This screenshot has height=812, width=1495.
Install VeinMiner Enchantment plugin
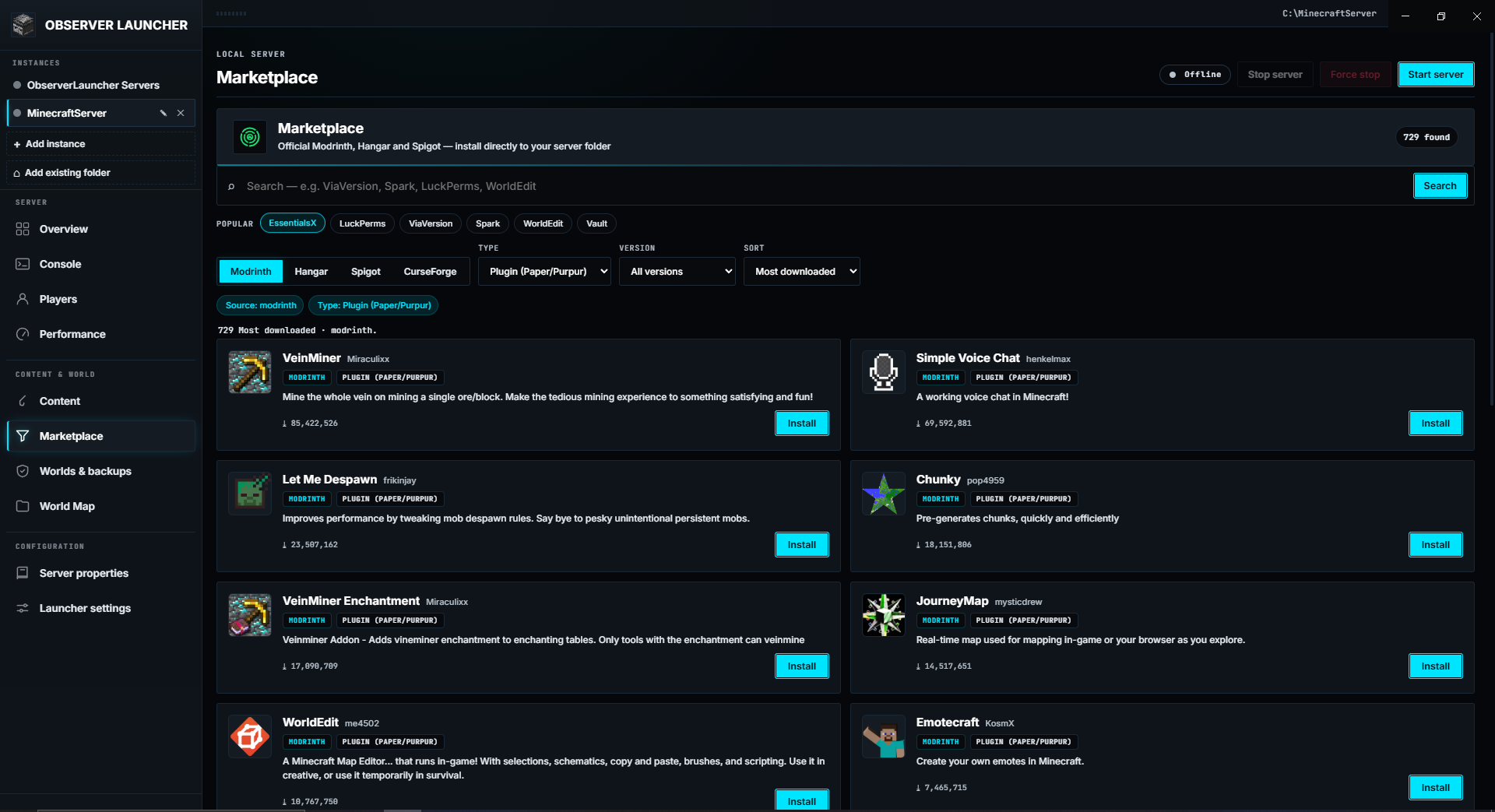pyautogui.click(x=802, y=666)
